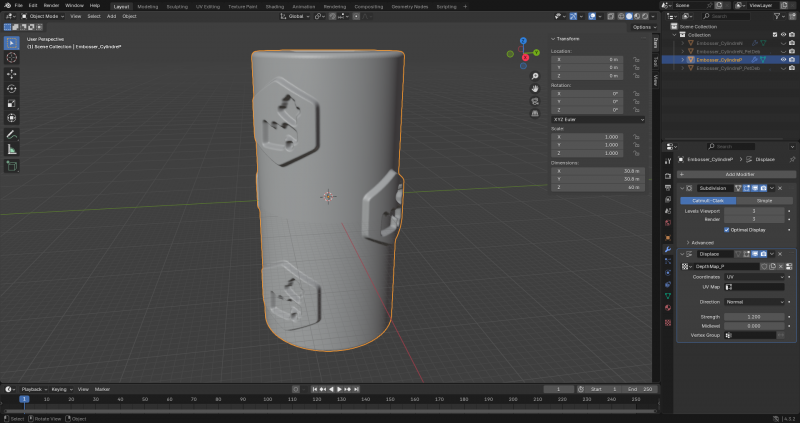Pick the Annotate pencil tool
The image size is (800, 423).
pos(12,134)
